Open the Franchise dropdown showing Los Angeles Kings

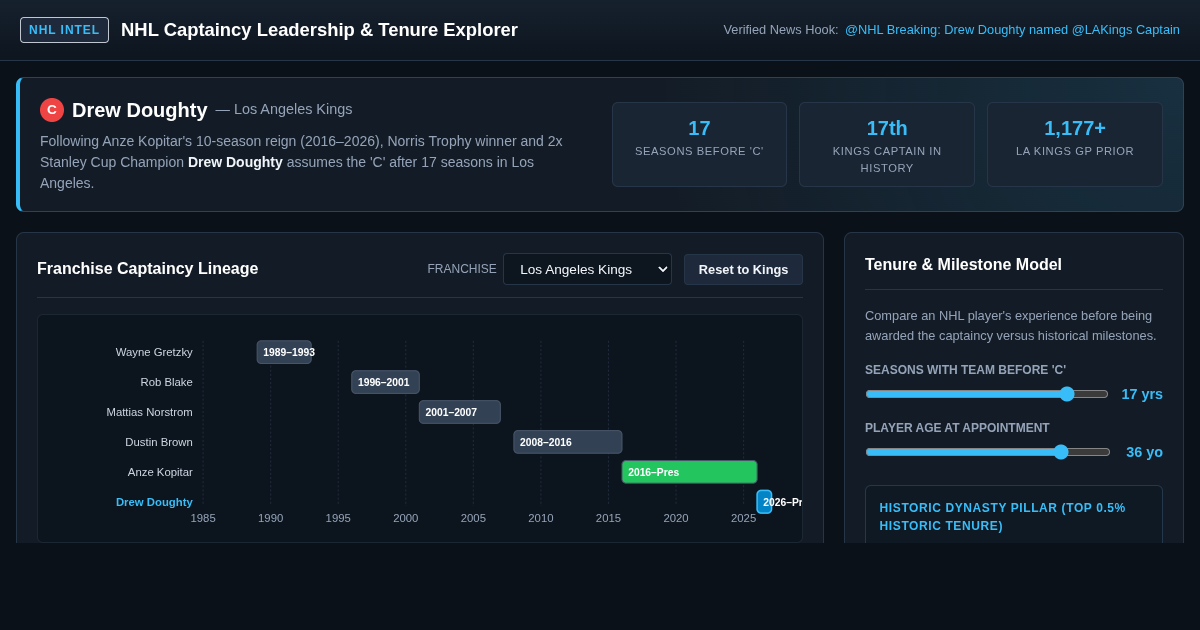[x=587, y=269]
